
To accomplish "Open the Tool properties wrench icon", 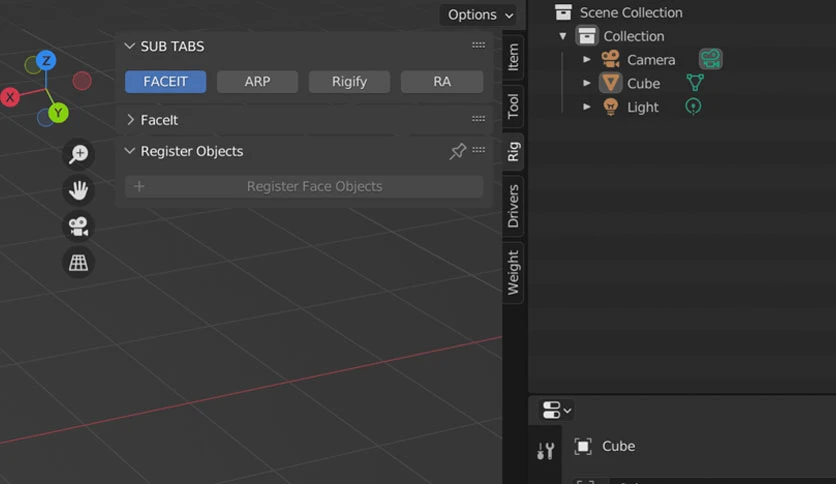I will (545, 451).
